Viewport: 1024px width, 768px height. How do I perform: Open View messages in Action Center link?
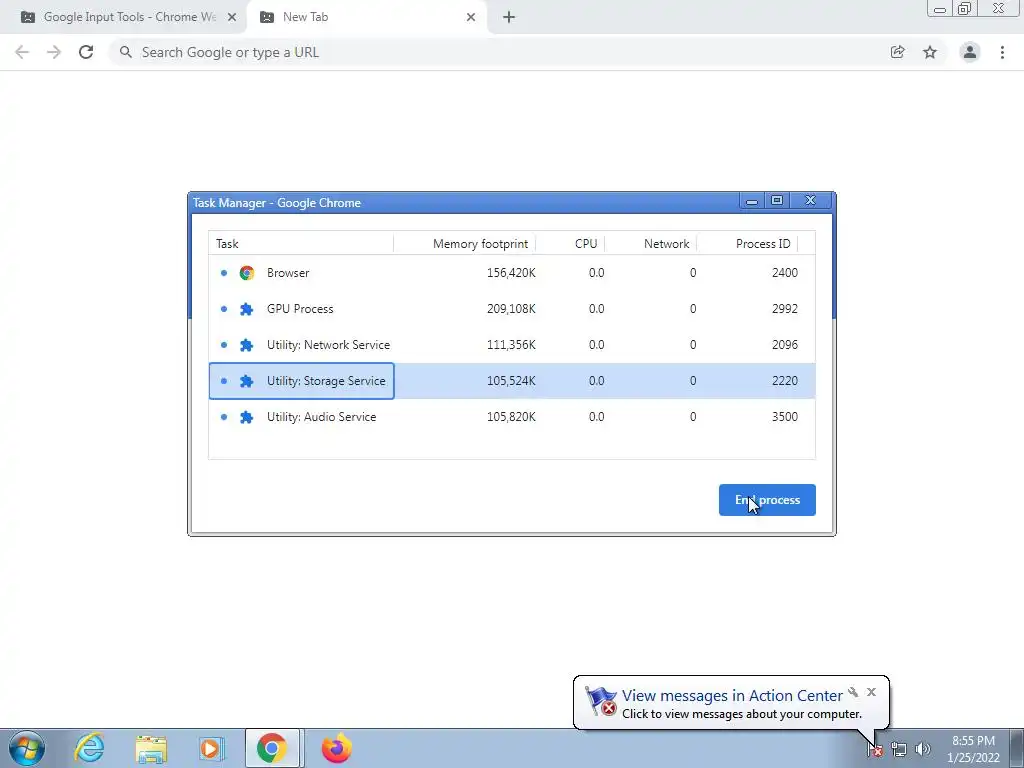click(x=732, y=696)
